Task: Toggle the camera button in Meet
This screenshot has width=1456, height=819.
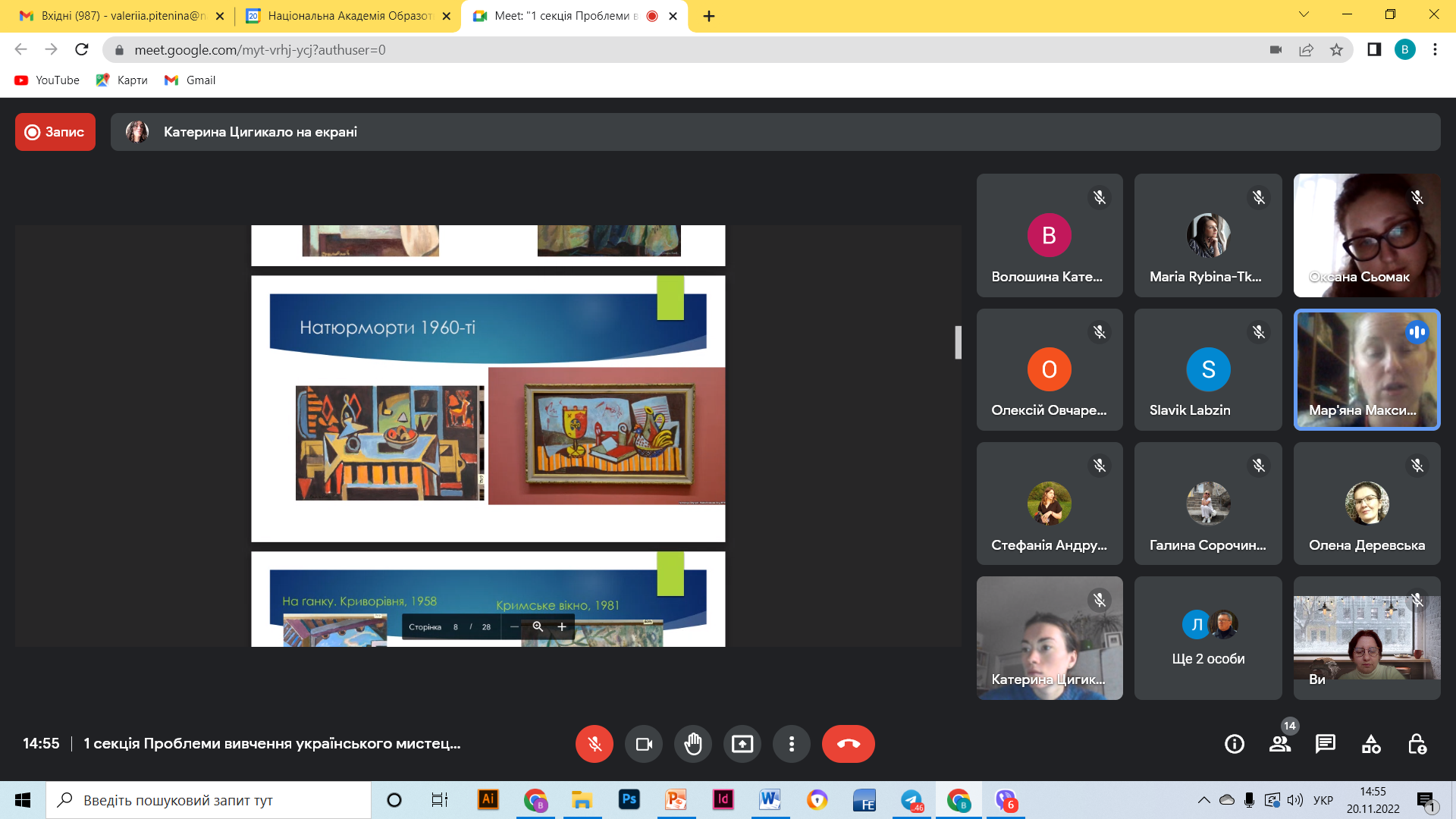Action: point(644,744)
